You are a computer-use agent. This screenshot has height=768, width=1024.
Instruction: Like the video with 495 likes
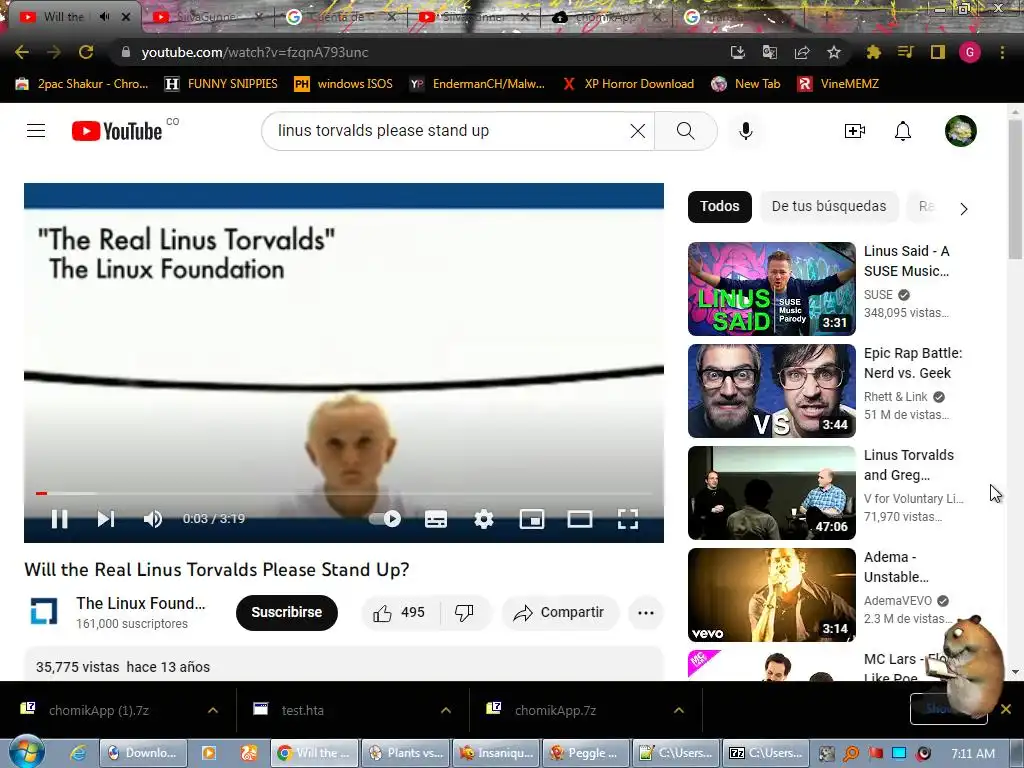click(399, 613)
